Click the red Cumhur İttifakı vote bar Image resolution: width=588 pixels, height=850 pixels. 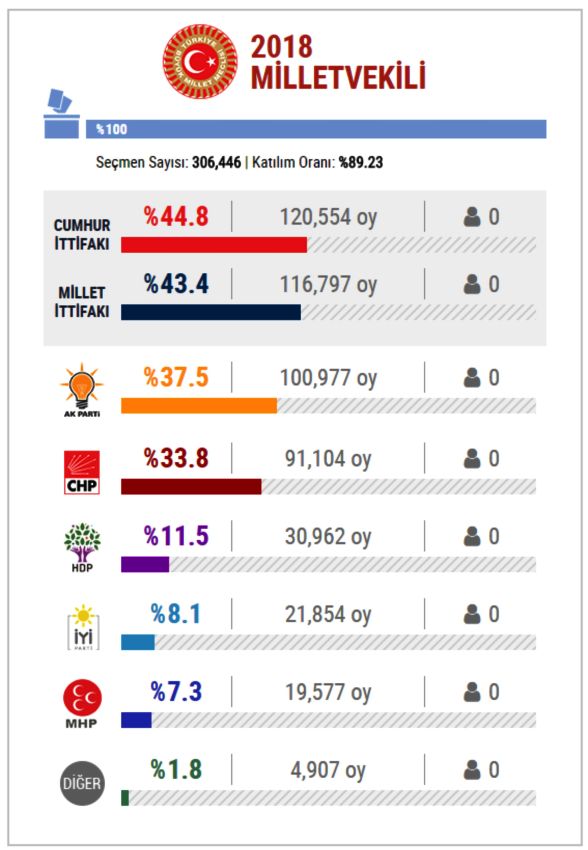pyautogui.click(x=214, y=244)
